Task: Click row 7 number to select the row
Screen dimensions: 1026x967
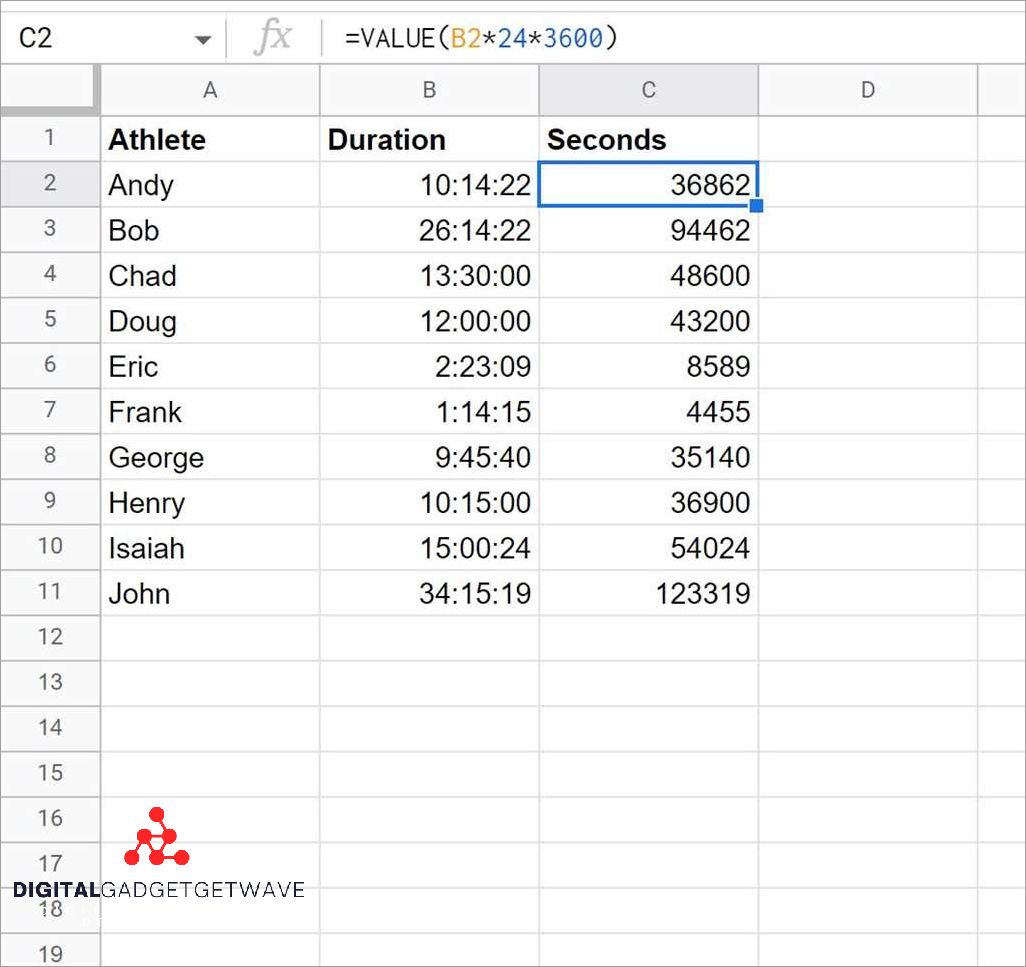Action: [50, 411]
